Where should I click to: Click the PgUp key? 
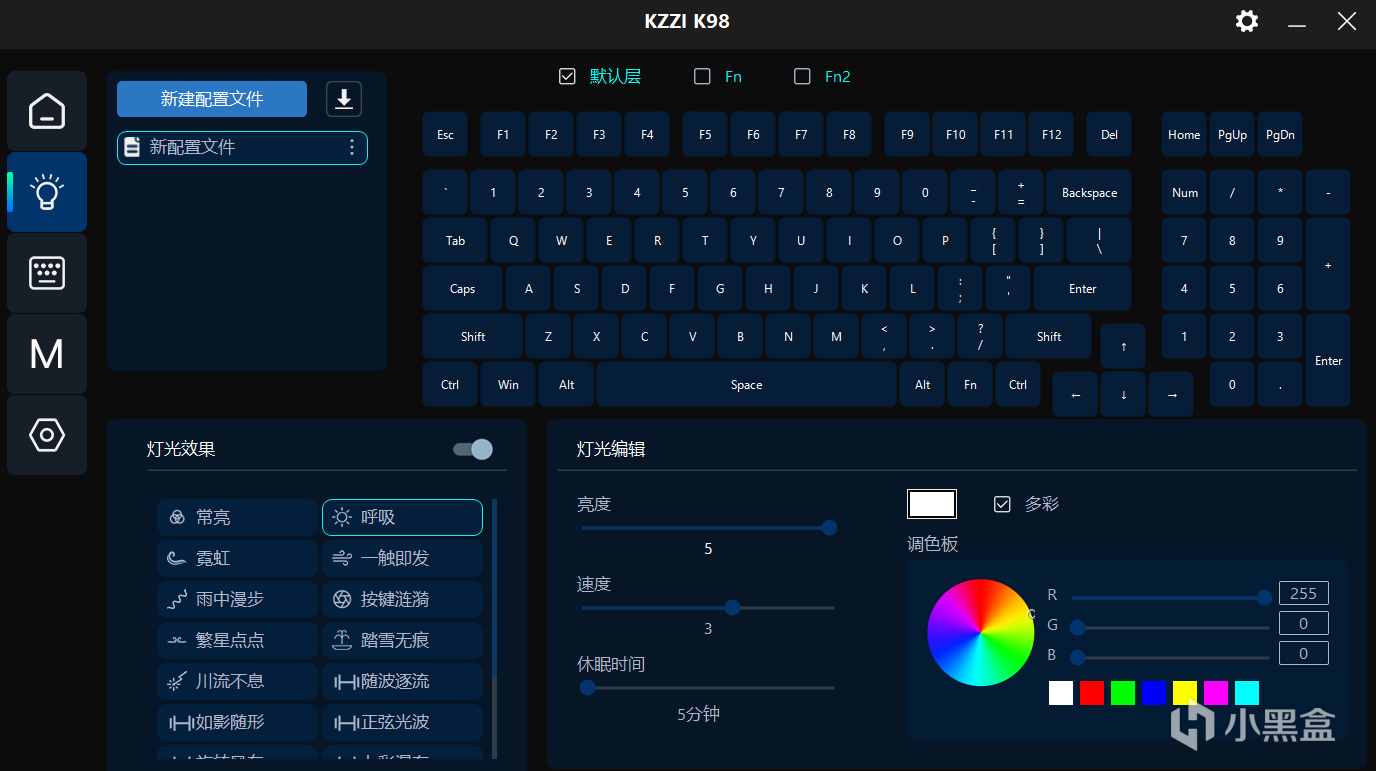point(1232,135)
